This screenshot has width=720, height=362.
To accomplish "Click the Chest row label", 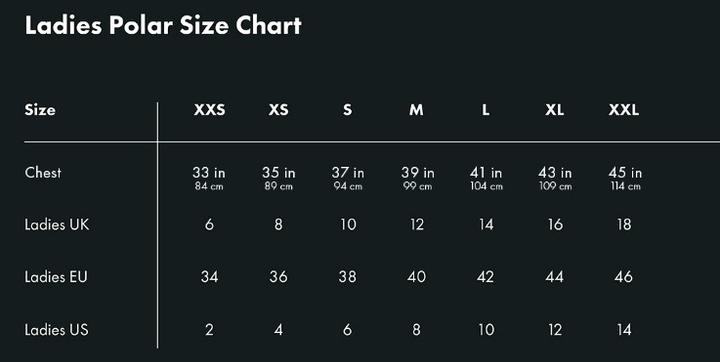I will click(43, 173).
